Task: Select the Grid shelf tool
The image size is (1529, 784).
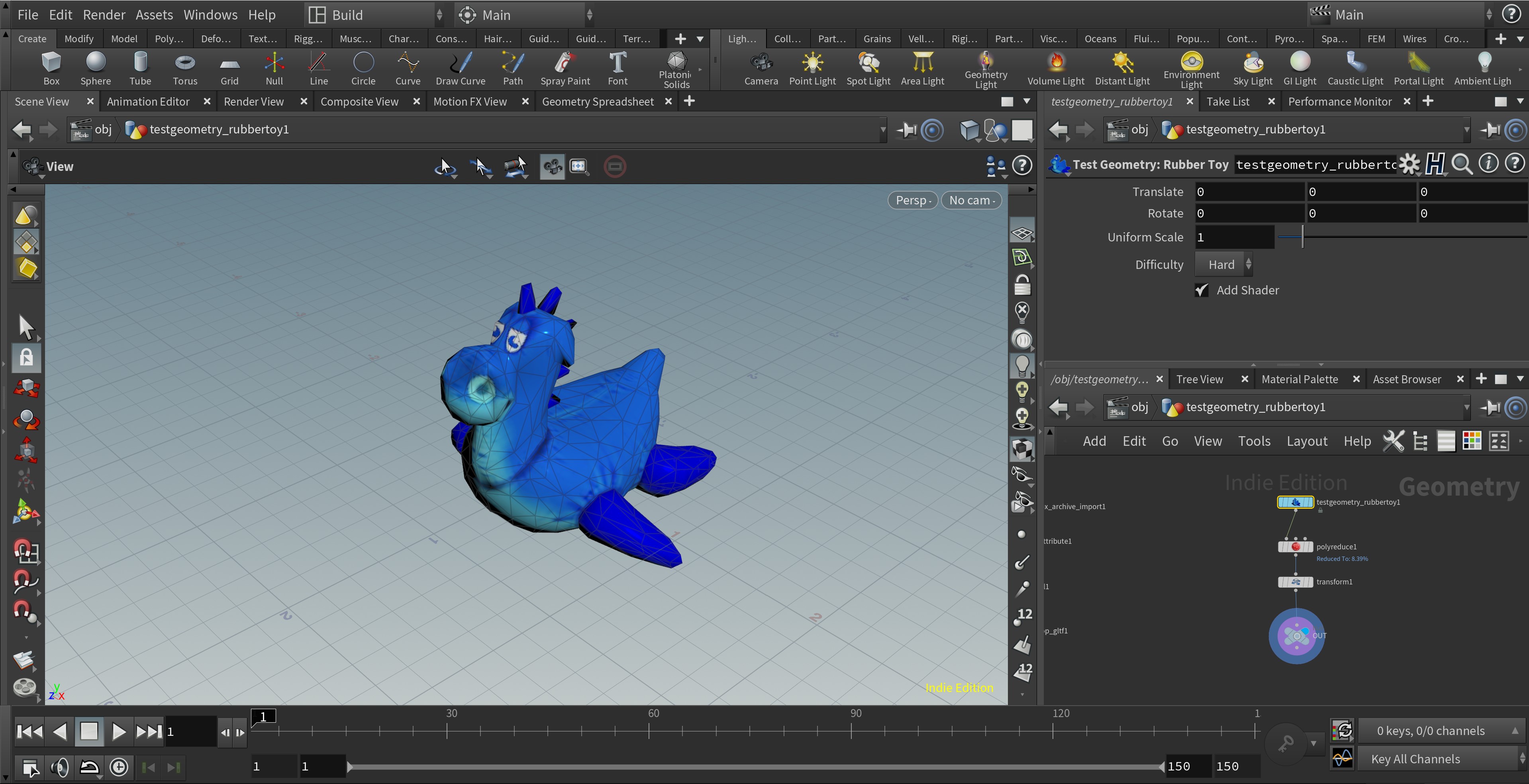Action: [229, 68]
